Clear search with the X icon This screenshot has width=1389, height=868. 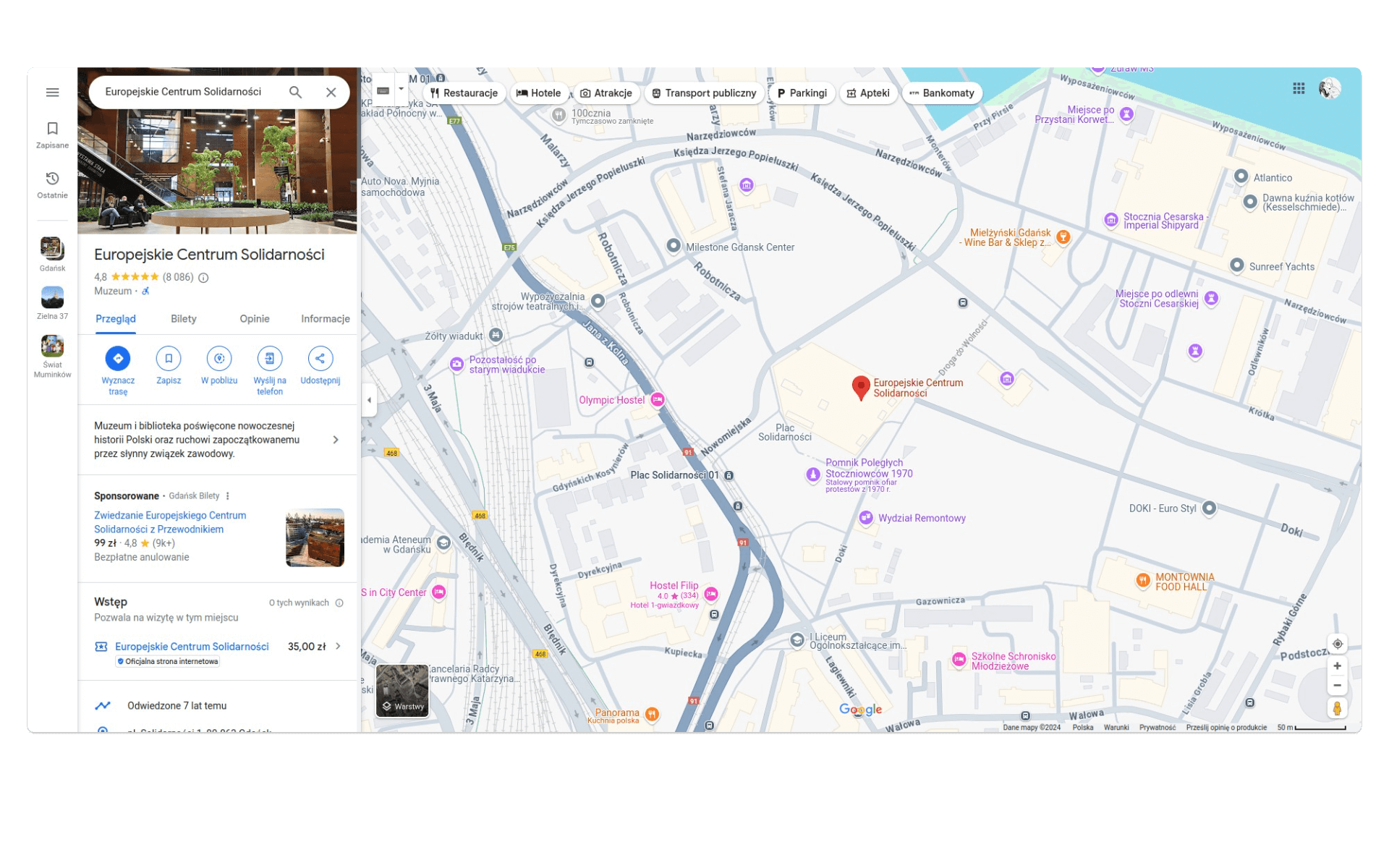pyautogui.click(x=331, y=92)
